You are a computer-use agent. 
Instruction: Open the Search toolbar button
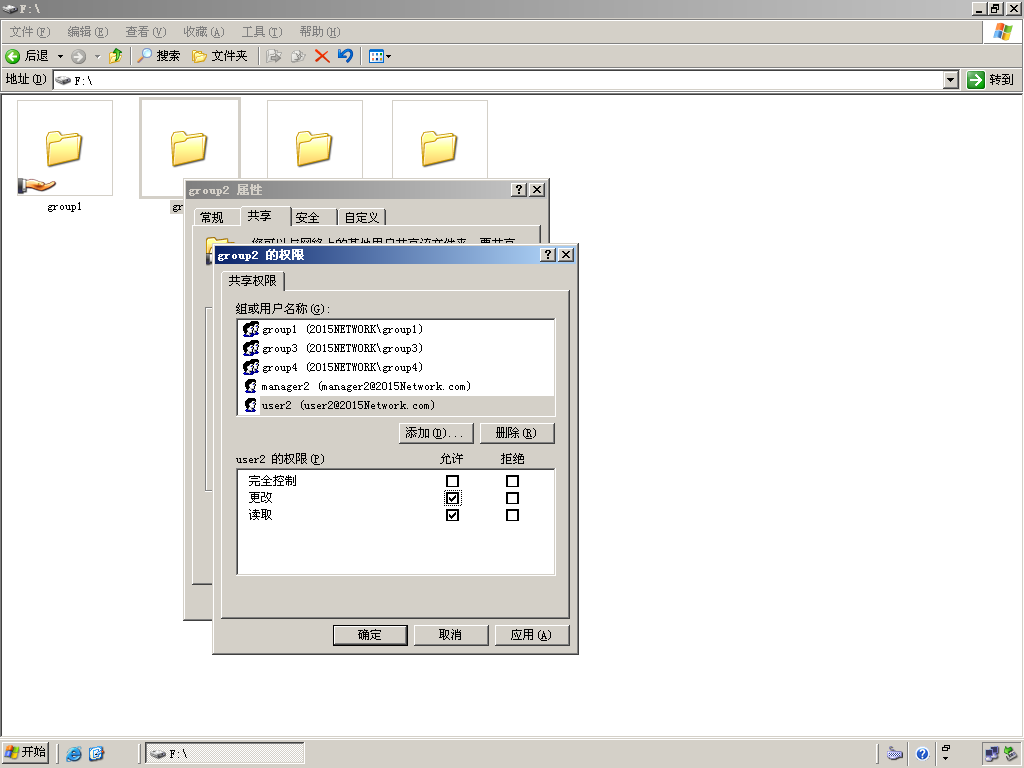pos(159,56)
